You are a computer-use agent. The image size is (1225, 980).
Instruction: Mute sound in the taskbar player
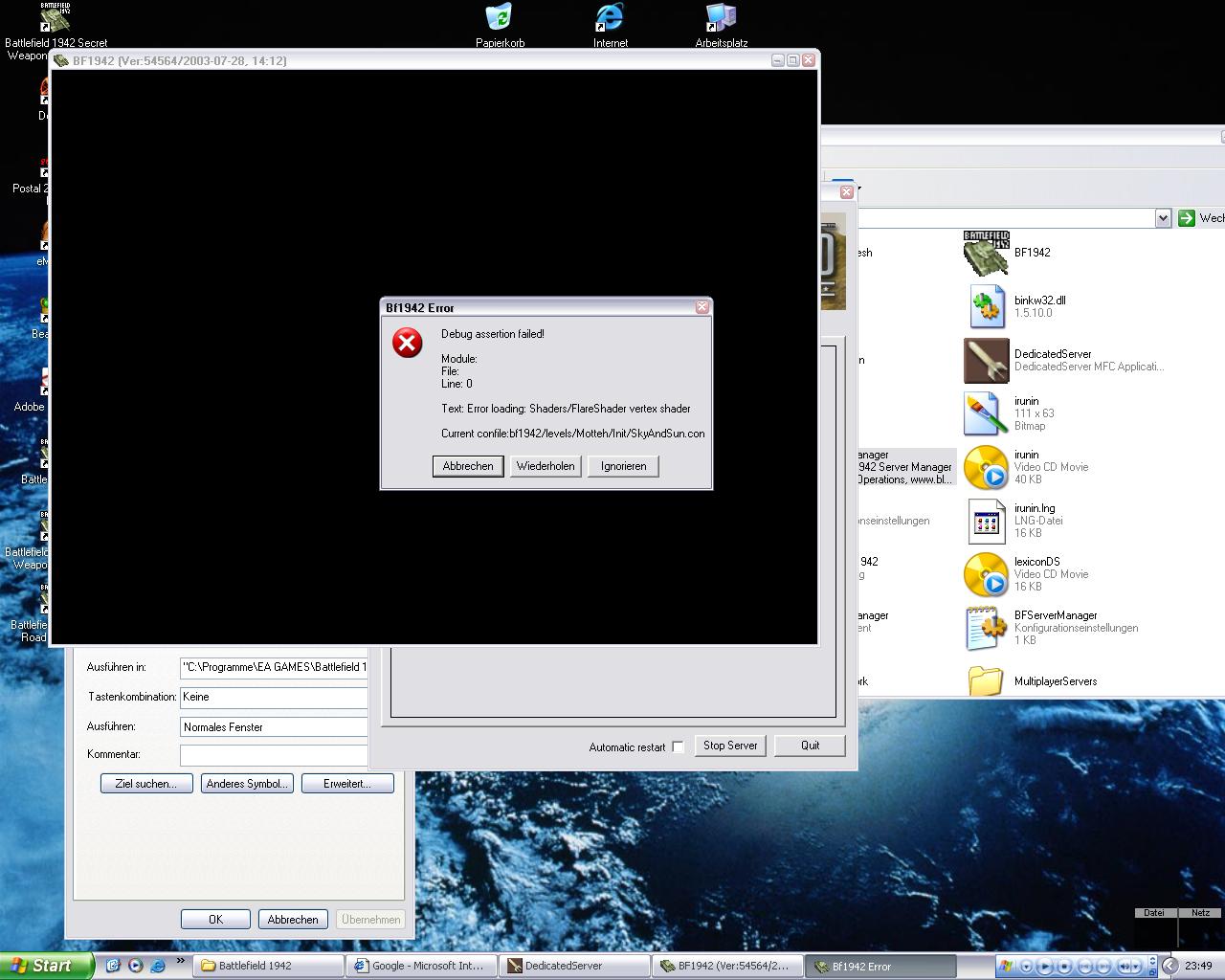coord(1124,967)
